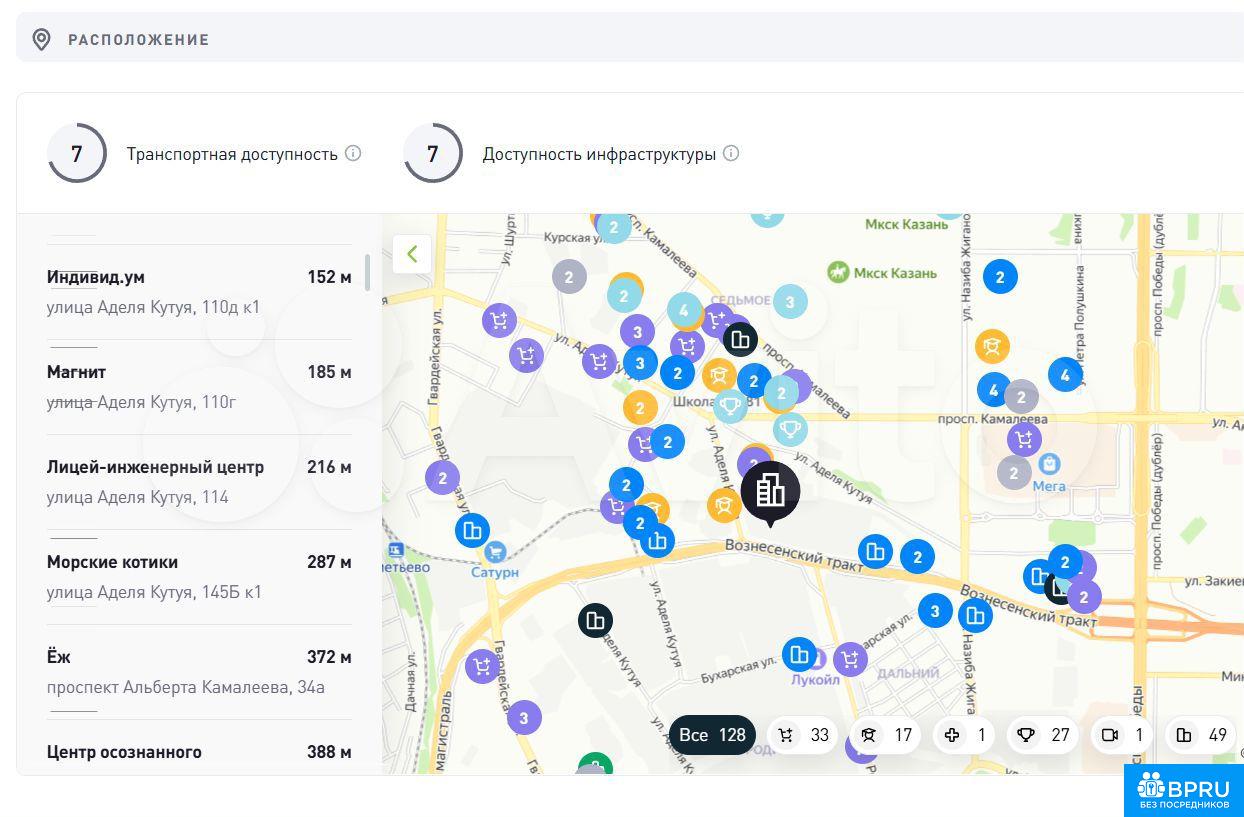Open info tooltip for Доступность инфраструктуры
Image resolution: width=1244 pixels, height=817 pixels.
click(x=731, y=153)
